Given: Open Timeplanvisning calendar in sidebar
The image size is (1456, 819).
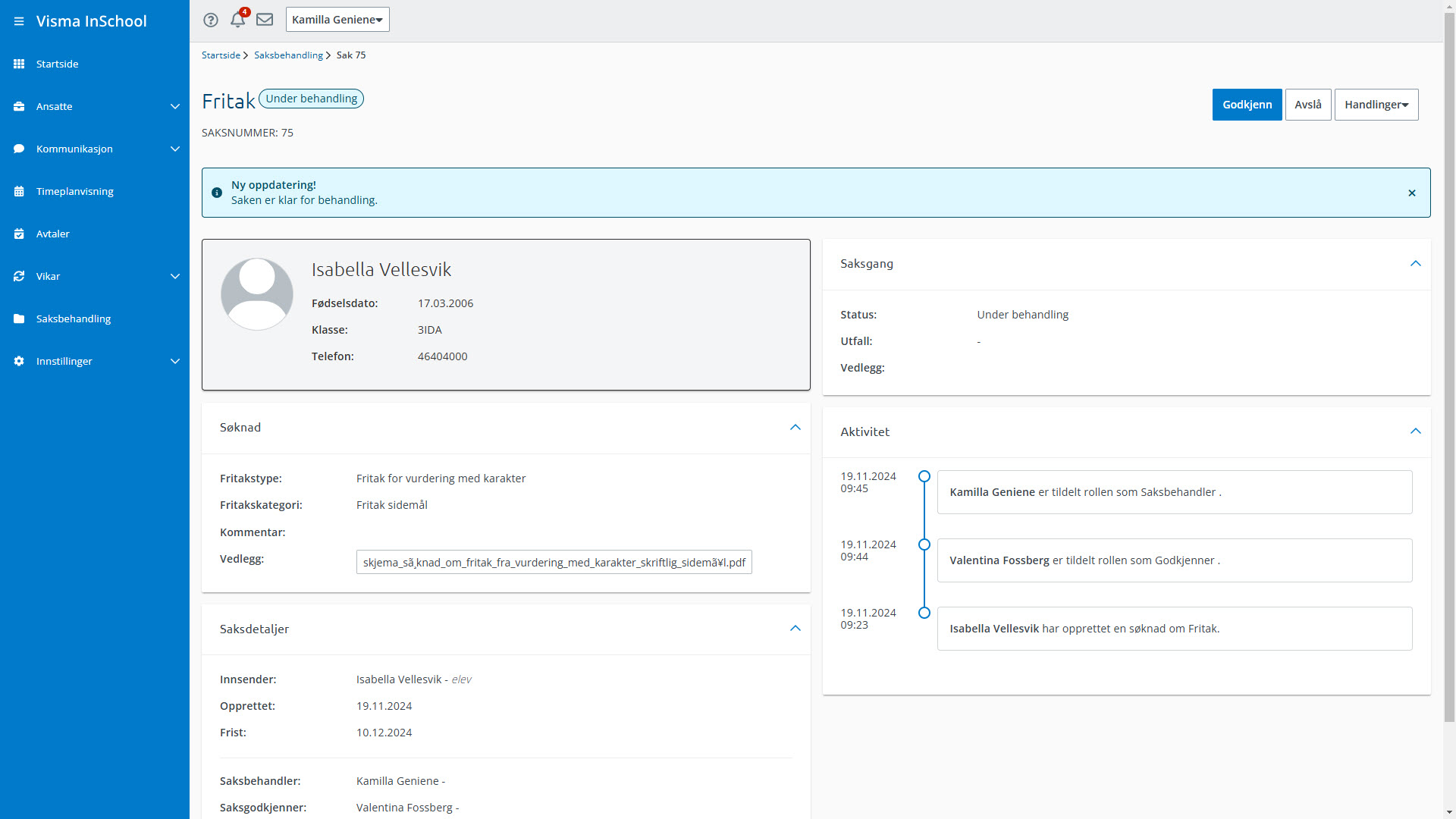Looking at the screenshot, I should [74, 191].
